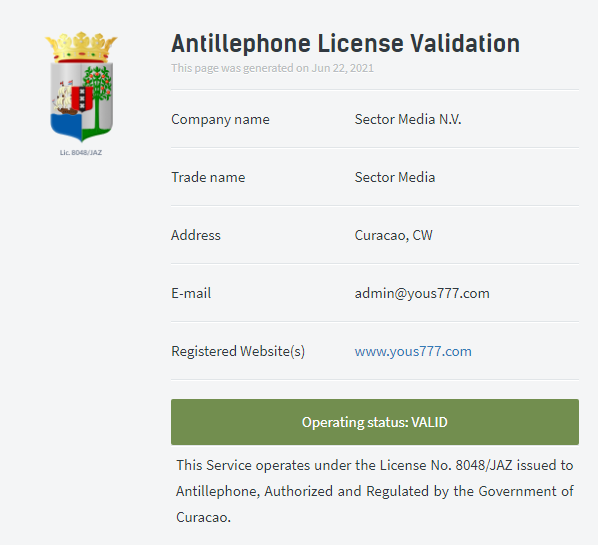Screen dimensions: 598x545
Task: Select the trade name value Sector Media
Action: click(x=395, y=177)
